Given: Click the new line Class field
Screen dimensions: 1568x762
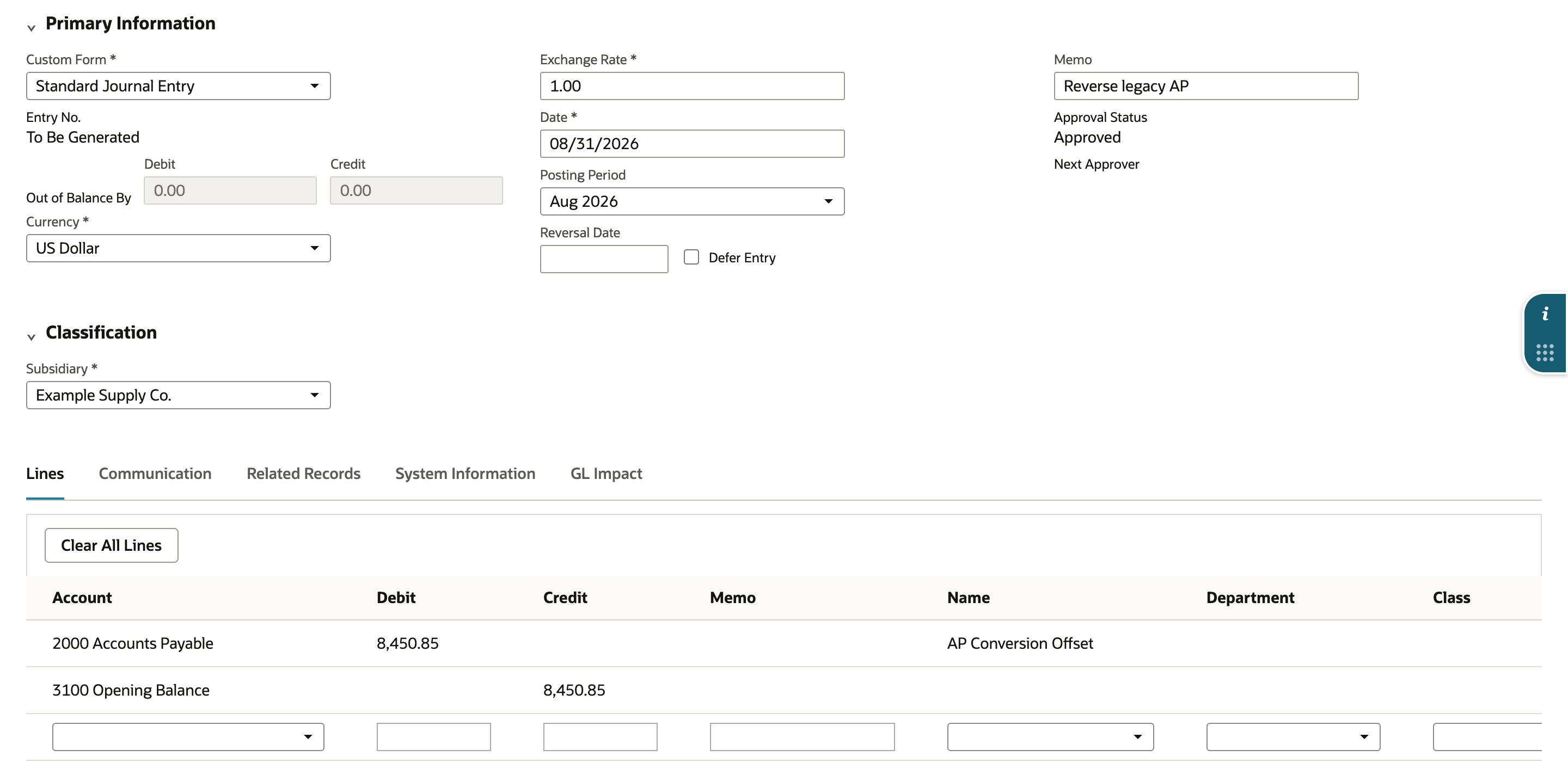Looking at the screenshot, I should (1487, 736).
